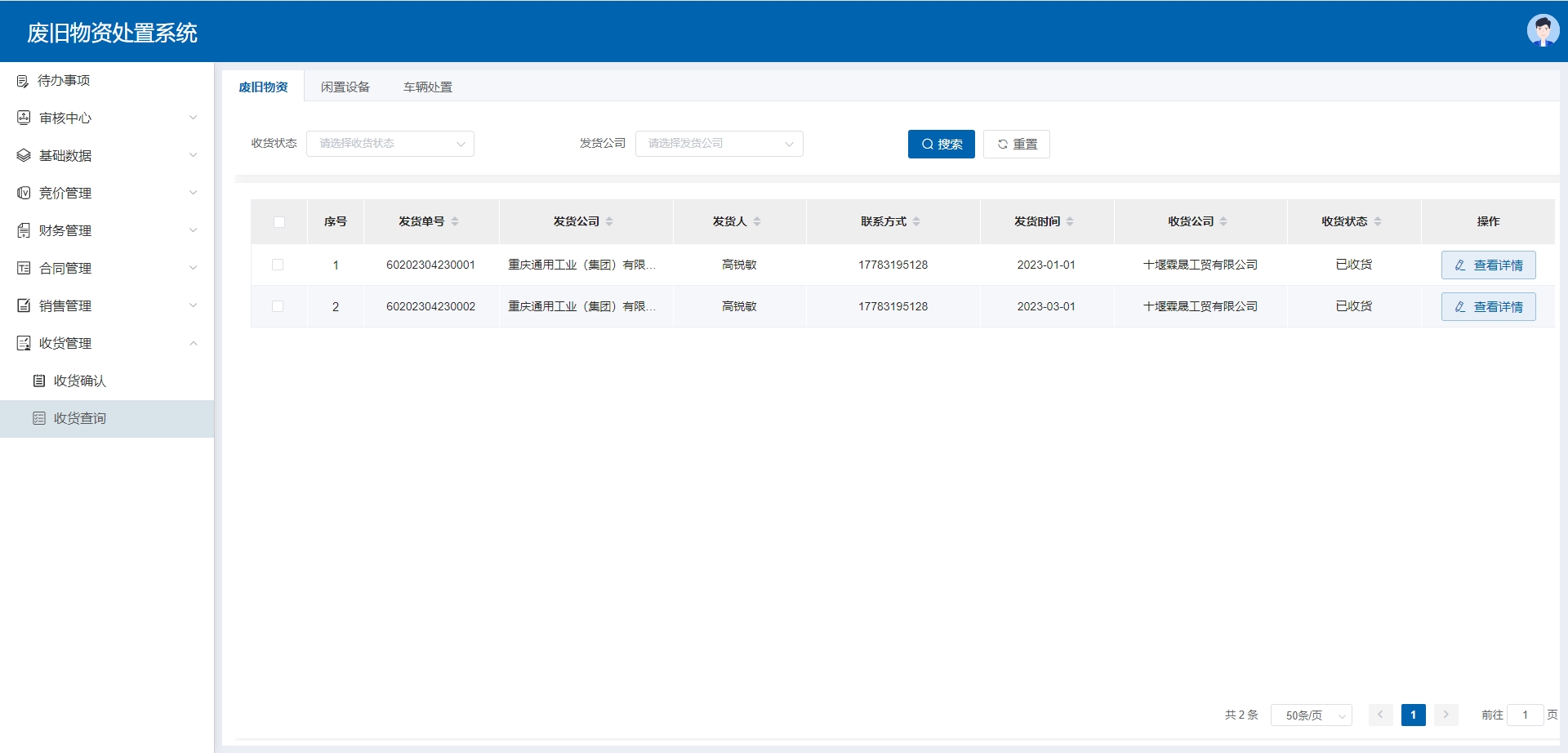Open the 50条/页 page size dropdown
The width and height of the screenshot is (1568, 753).
(1311, 715)
